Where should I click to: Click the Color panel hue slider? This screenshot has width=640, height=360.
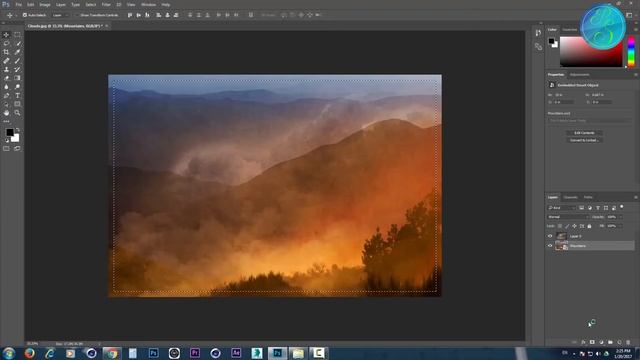click(631, 51)
